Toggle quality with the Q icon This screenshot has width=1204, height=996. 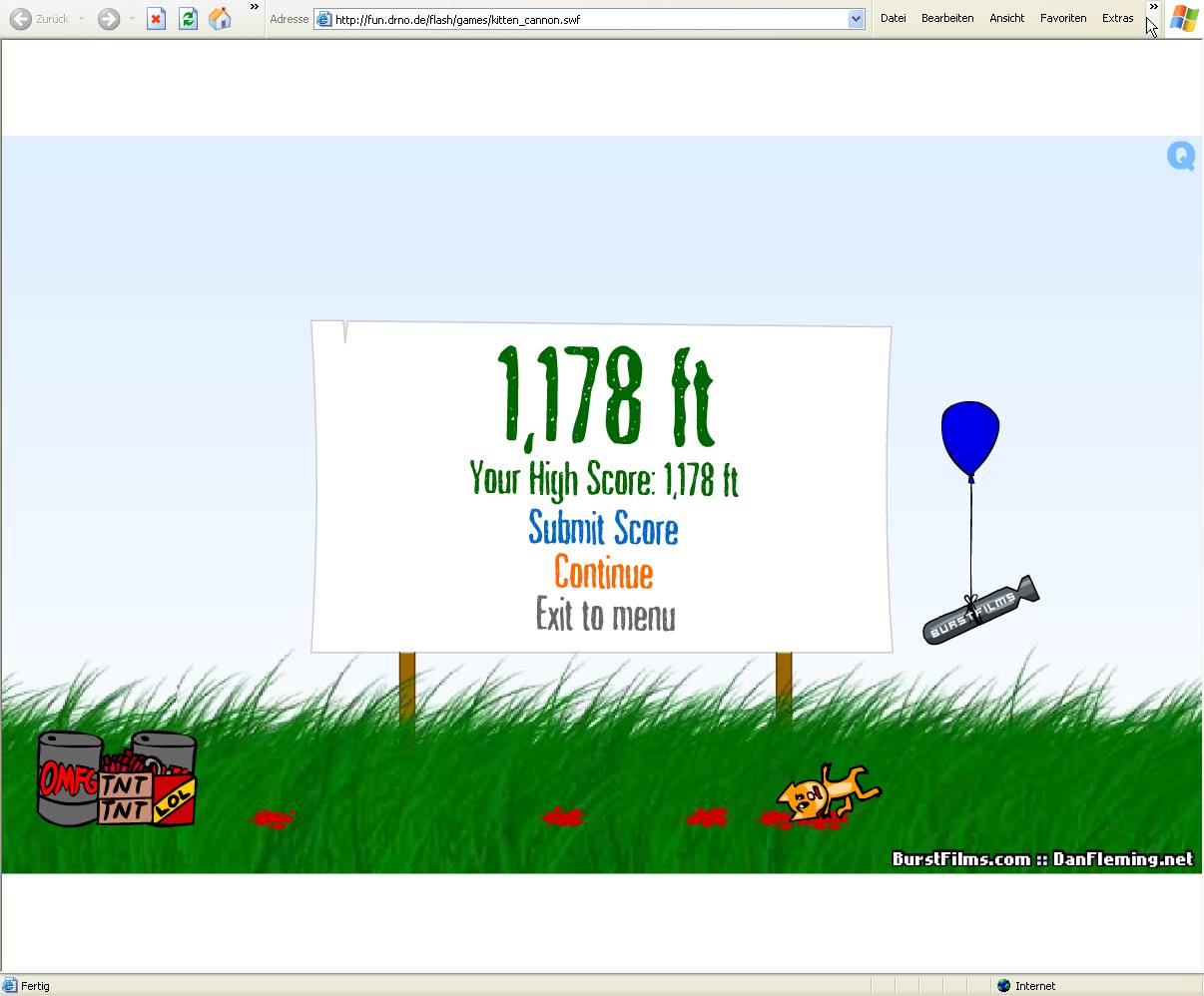1181,156
